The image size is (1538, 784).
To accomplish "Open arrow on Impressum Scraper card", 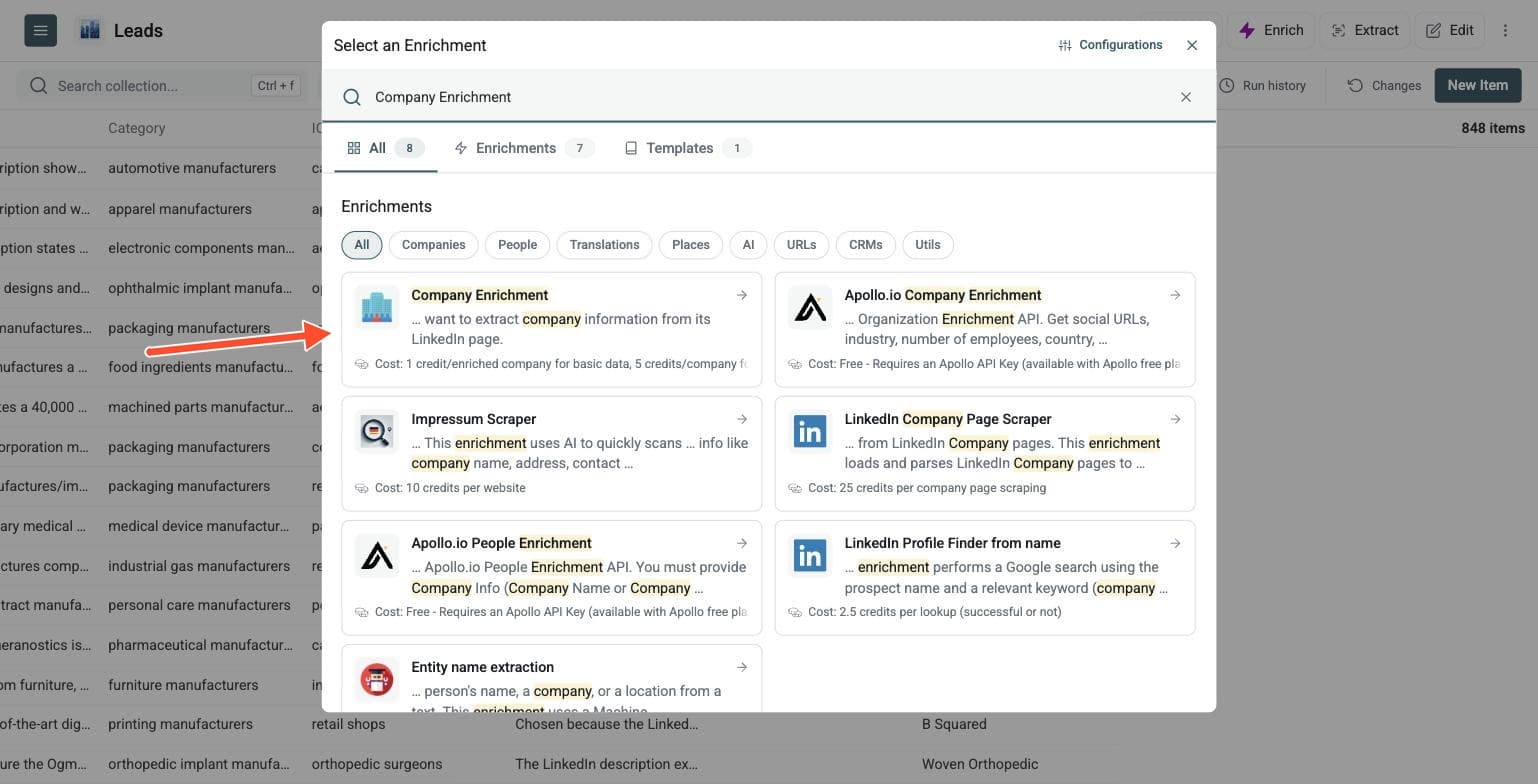I will [742, 419].
